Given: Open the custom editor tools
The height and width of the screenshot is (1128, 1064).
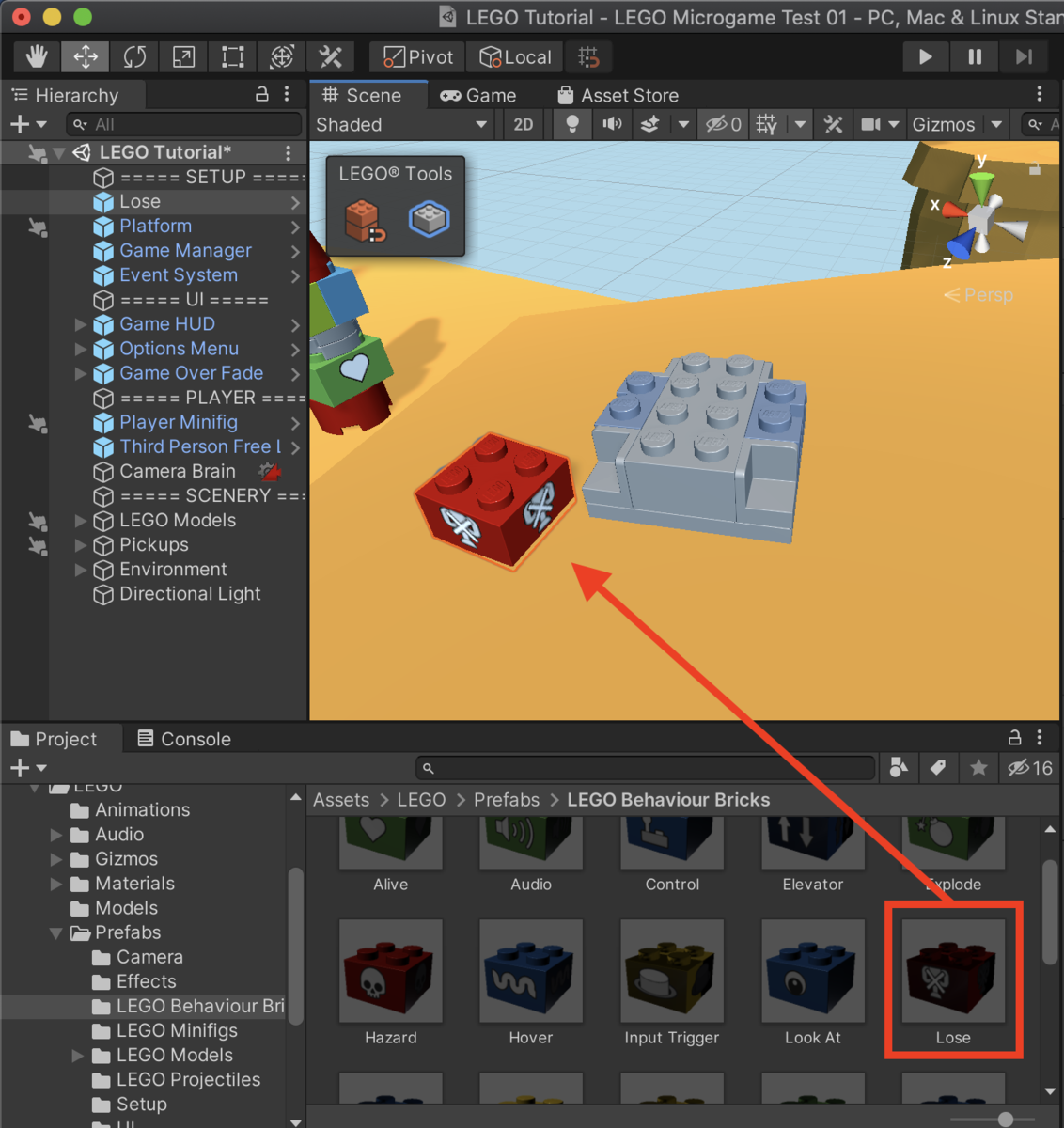Looking at the screenshot, I should (x=330, y=57).
